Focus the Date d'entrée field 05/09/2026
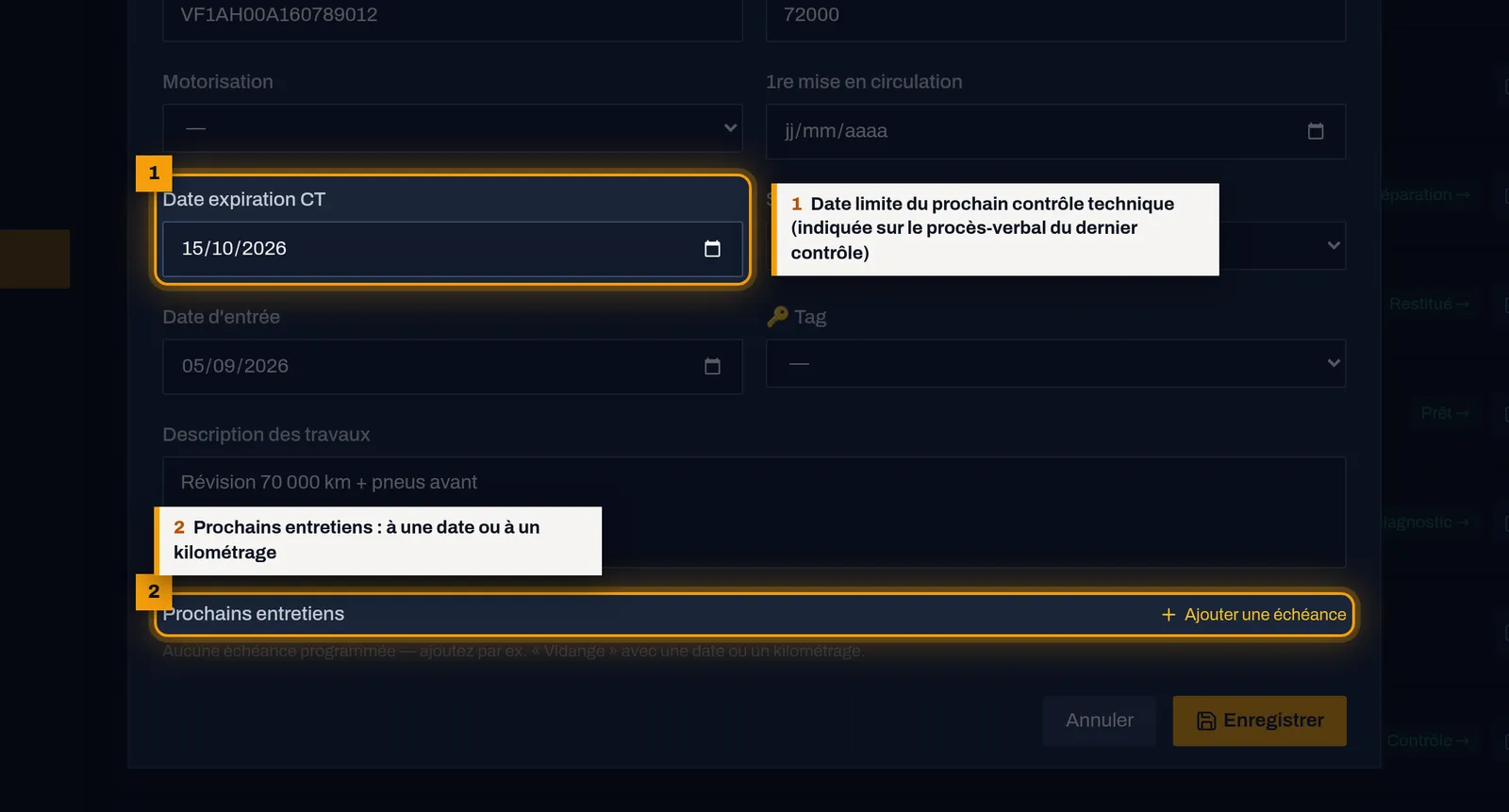 click(453, 367)
